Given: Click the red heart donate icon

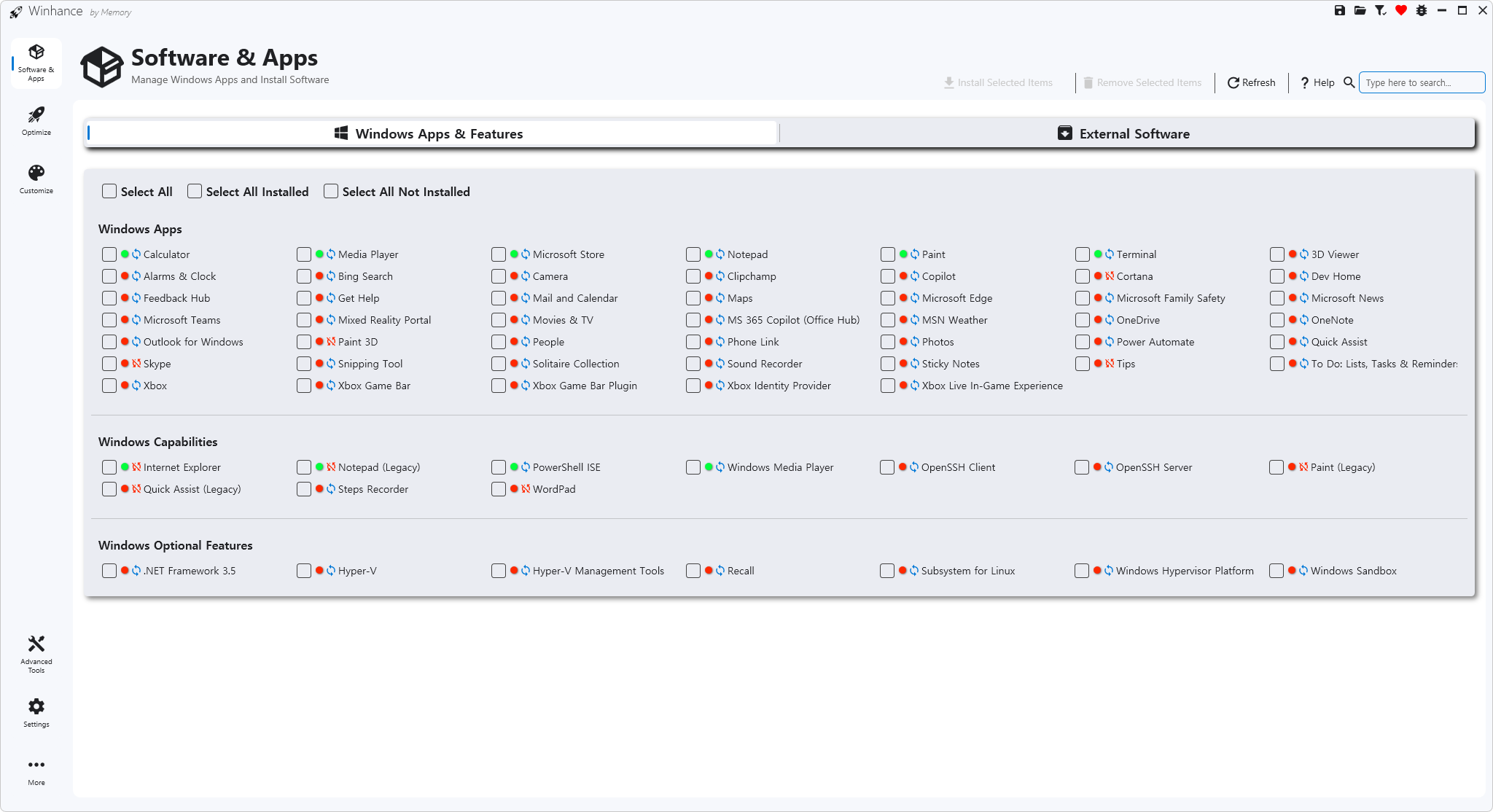Looking at the screenshot, I should [x=1400, y=10].
